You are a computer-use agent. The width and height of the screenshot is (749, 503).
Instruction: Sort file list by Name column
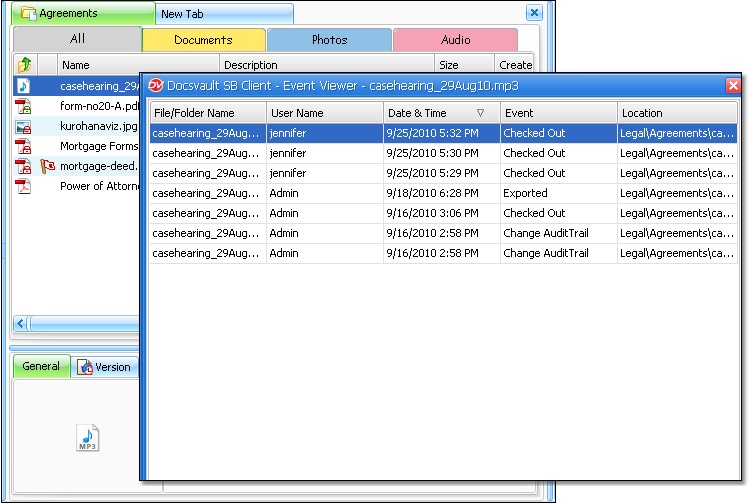click(138, 64)
